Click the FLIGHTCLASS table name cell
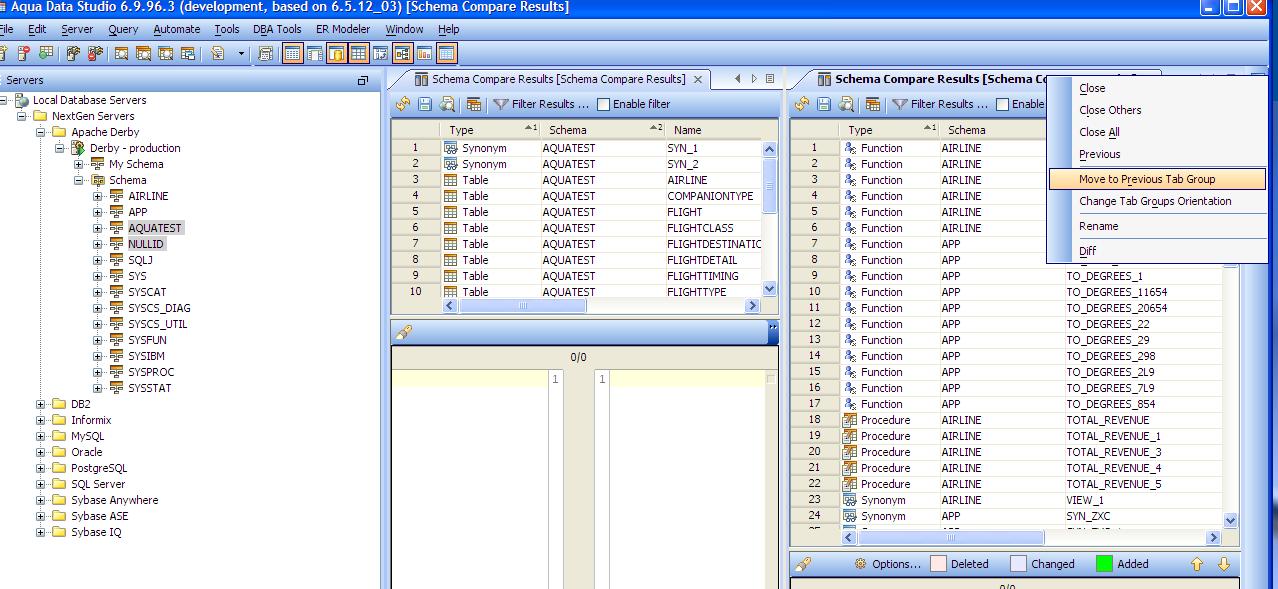This screenshot has height=589, width=1278. tap(714, 228)
